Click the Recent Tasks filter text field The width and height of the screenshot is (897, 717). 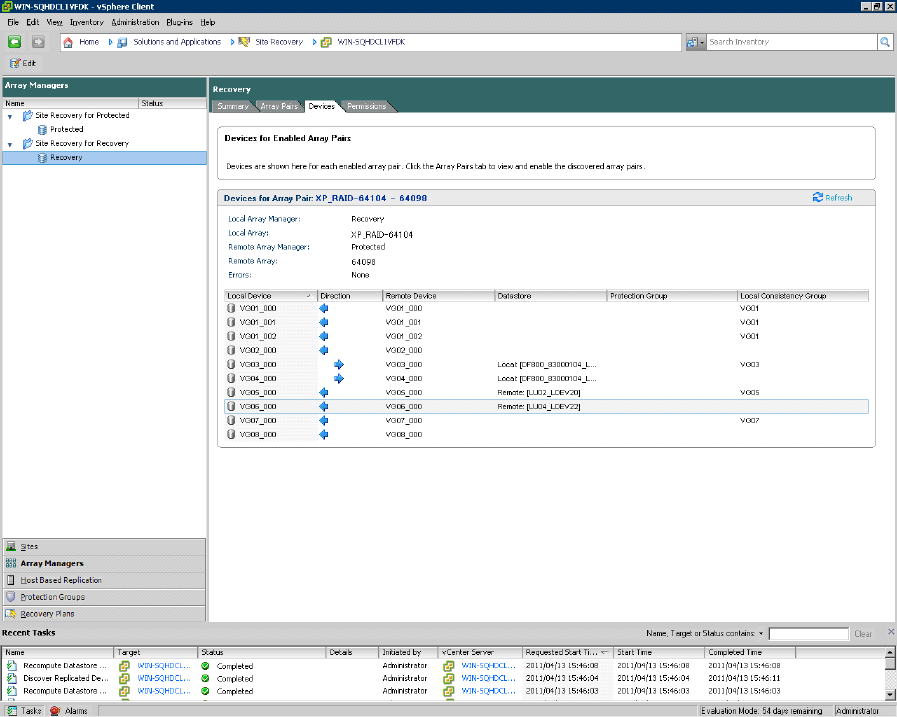[808, 634]
